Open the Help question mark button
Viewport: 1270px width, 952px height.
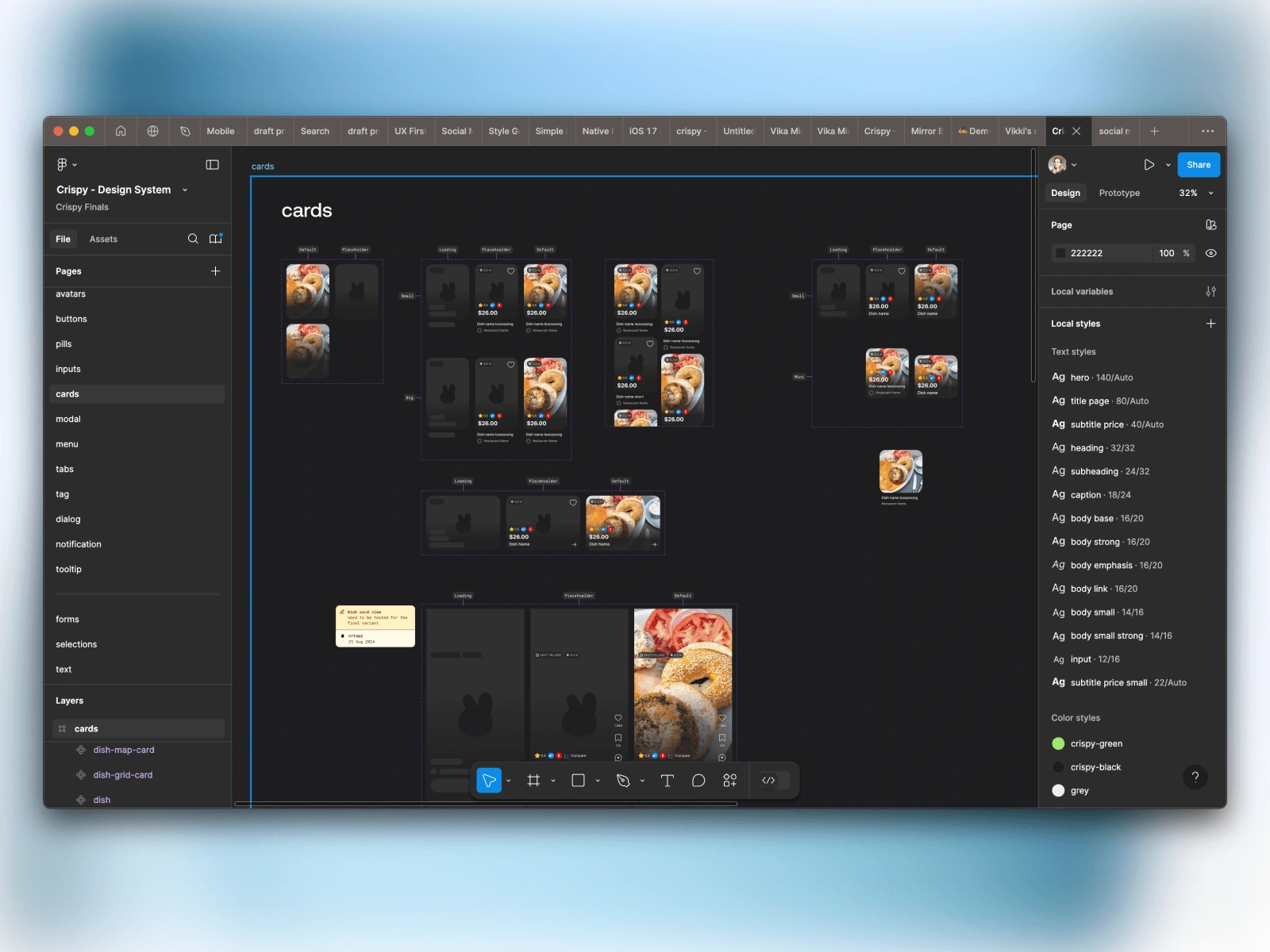tap(1195, 777)
